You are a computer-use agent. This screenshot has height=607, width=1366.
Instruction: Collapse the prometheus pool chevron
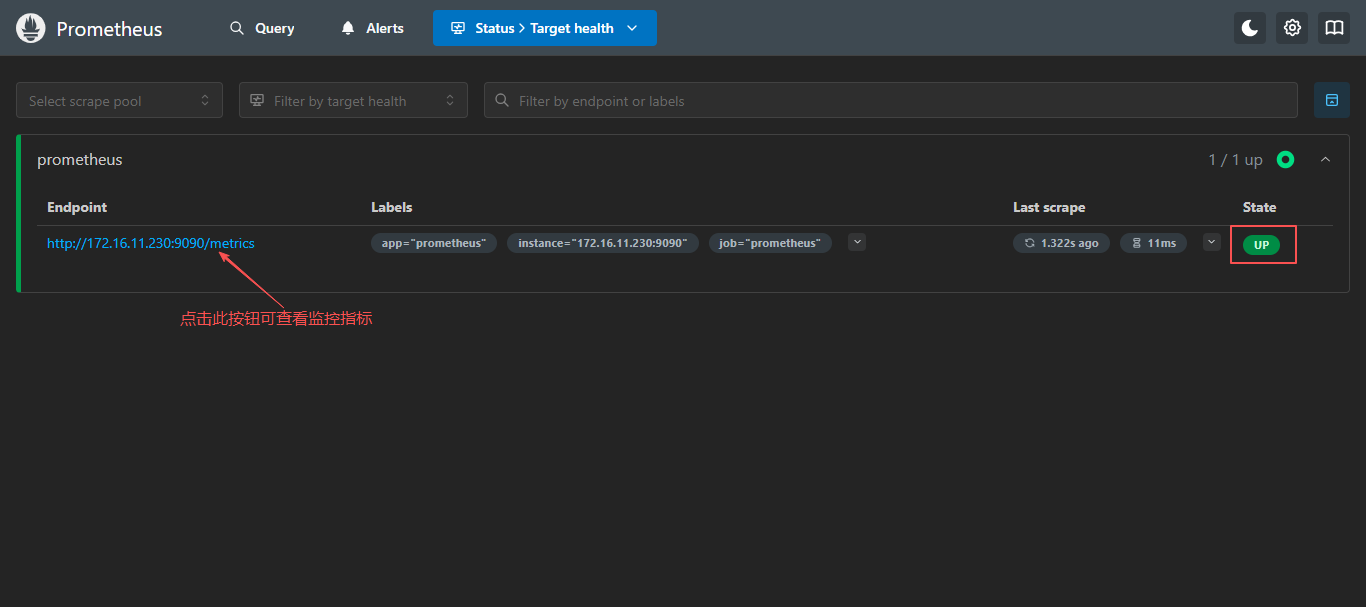tap(1326, 160)
